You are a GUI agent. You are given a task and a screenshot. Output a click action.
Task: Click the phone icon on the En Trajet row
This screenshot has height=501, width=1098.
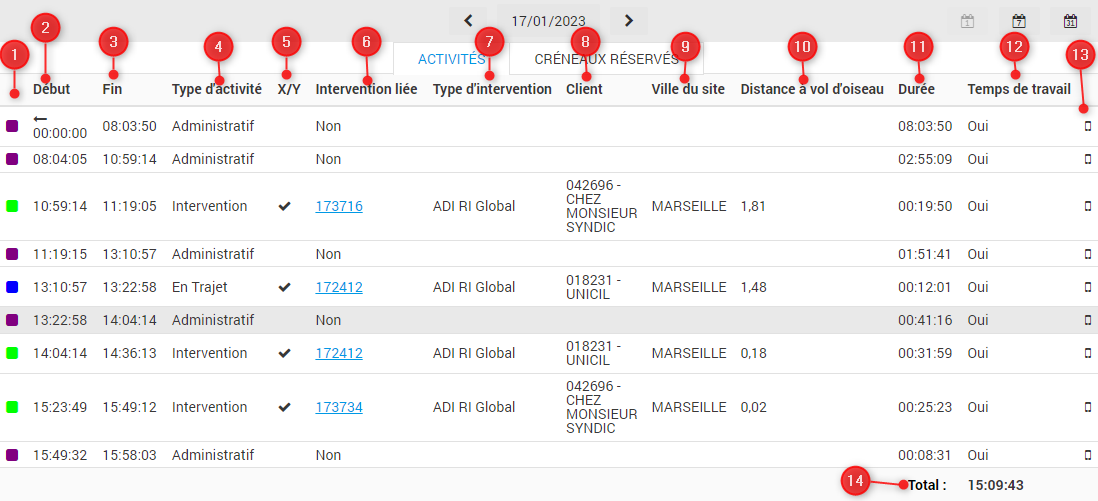point(1088,287)
